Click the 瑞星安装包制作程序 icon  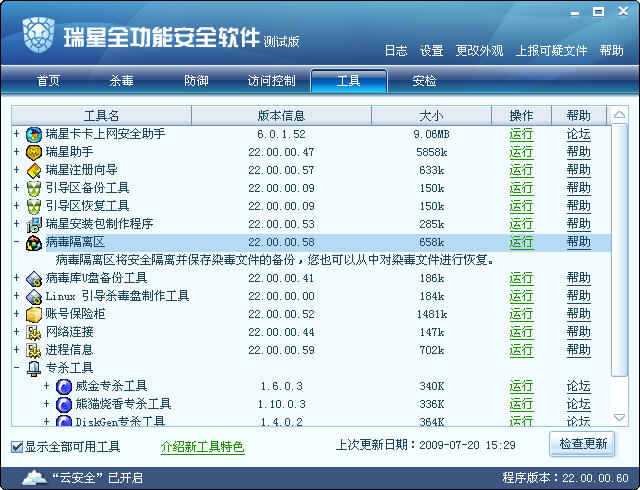click(x=34, y=224)
